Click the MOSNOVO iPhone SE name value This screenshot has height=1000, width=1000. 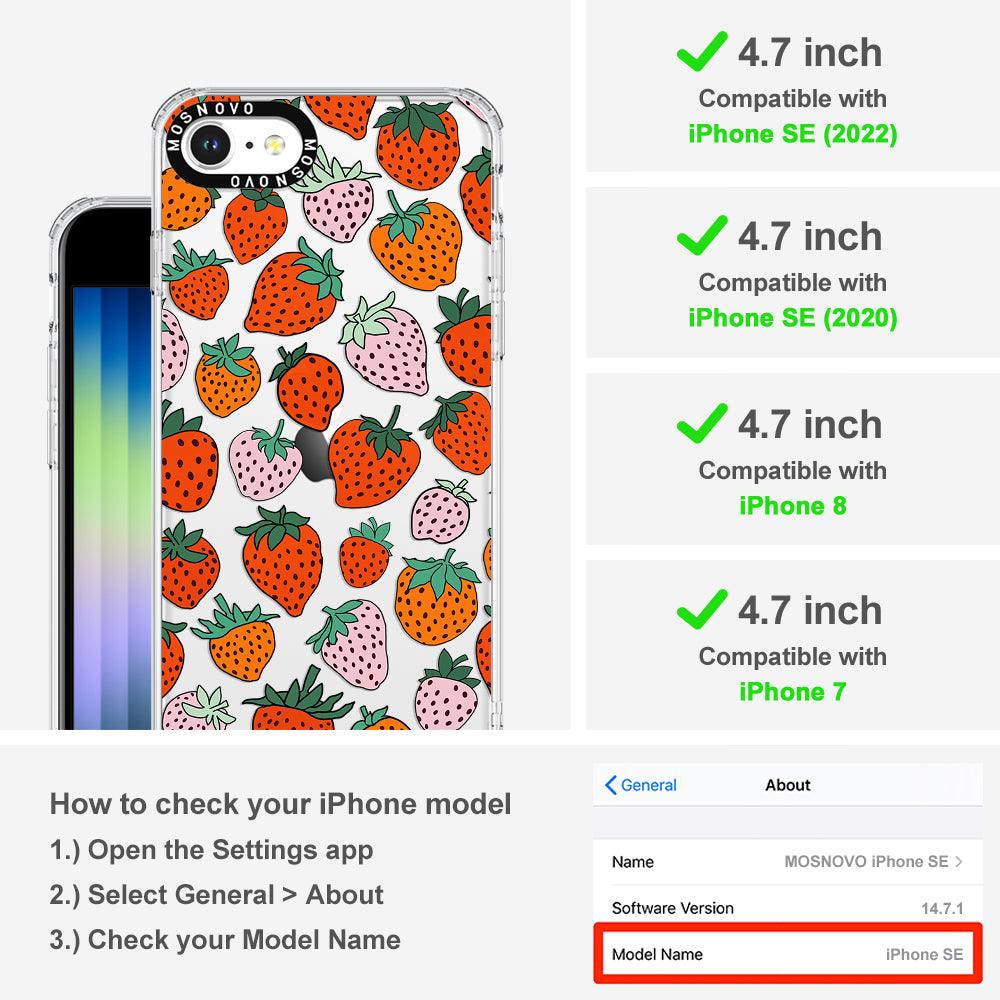(866, 862)
